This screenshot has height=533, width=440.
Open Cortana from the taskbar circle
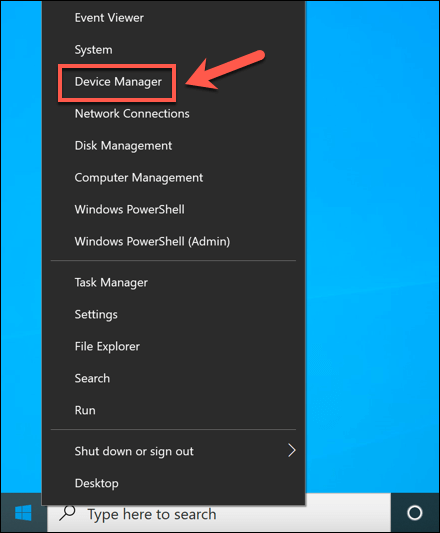(x=414, y=513)
